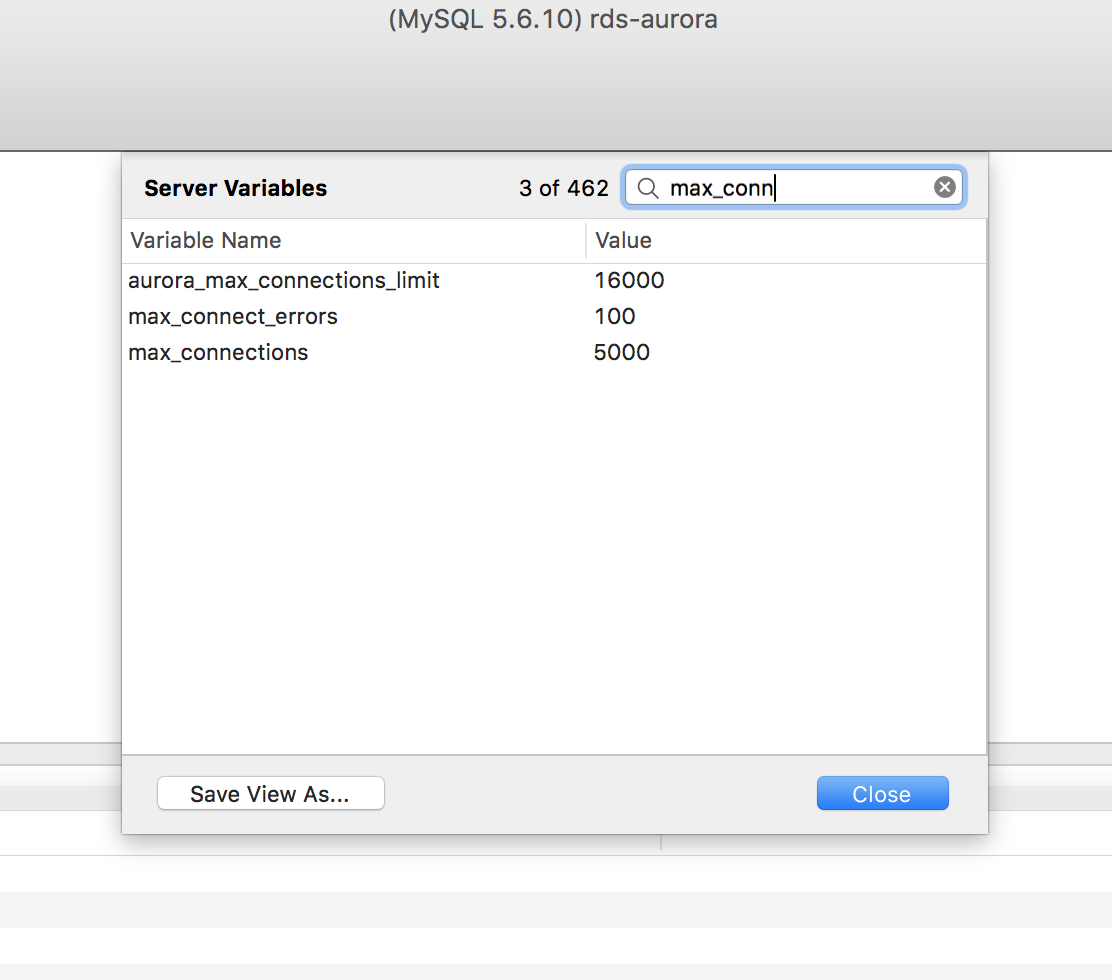Sort by Value column header
1112x980 pixels.
(786, 240)
